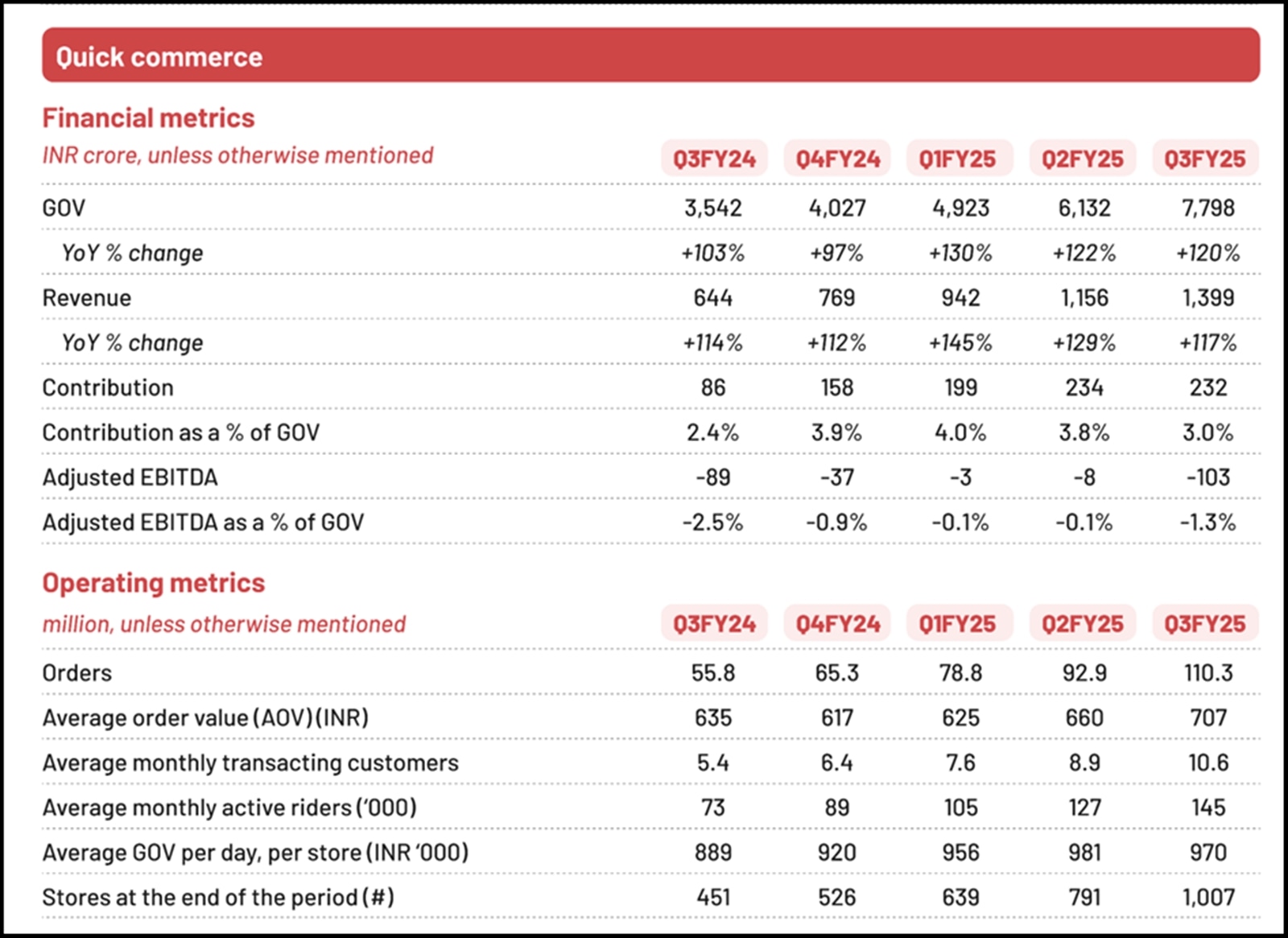This screenshot has height=938, width=1288.
Task: Select the Q2FY25 column header pill
Action: [x=1082, y=159]
